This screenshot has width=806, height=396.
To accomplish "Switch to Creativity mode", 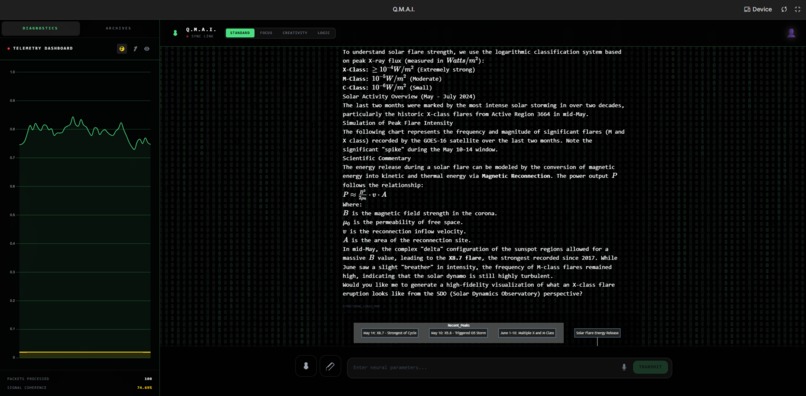I will 295,33.
